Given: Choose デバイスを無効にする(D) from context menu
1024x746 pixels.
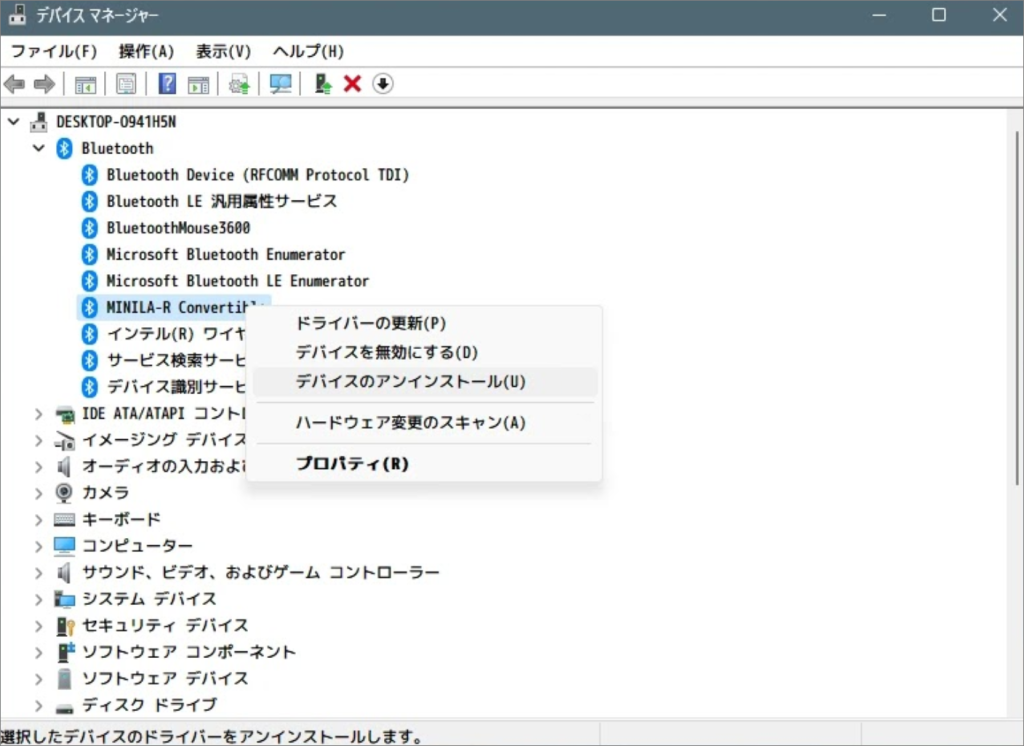Looking at the screenshot, I should (424, 353).
